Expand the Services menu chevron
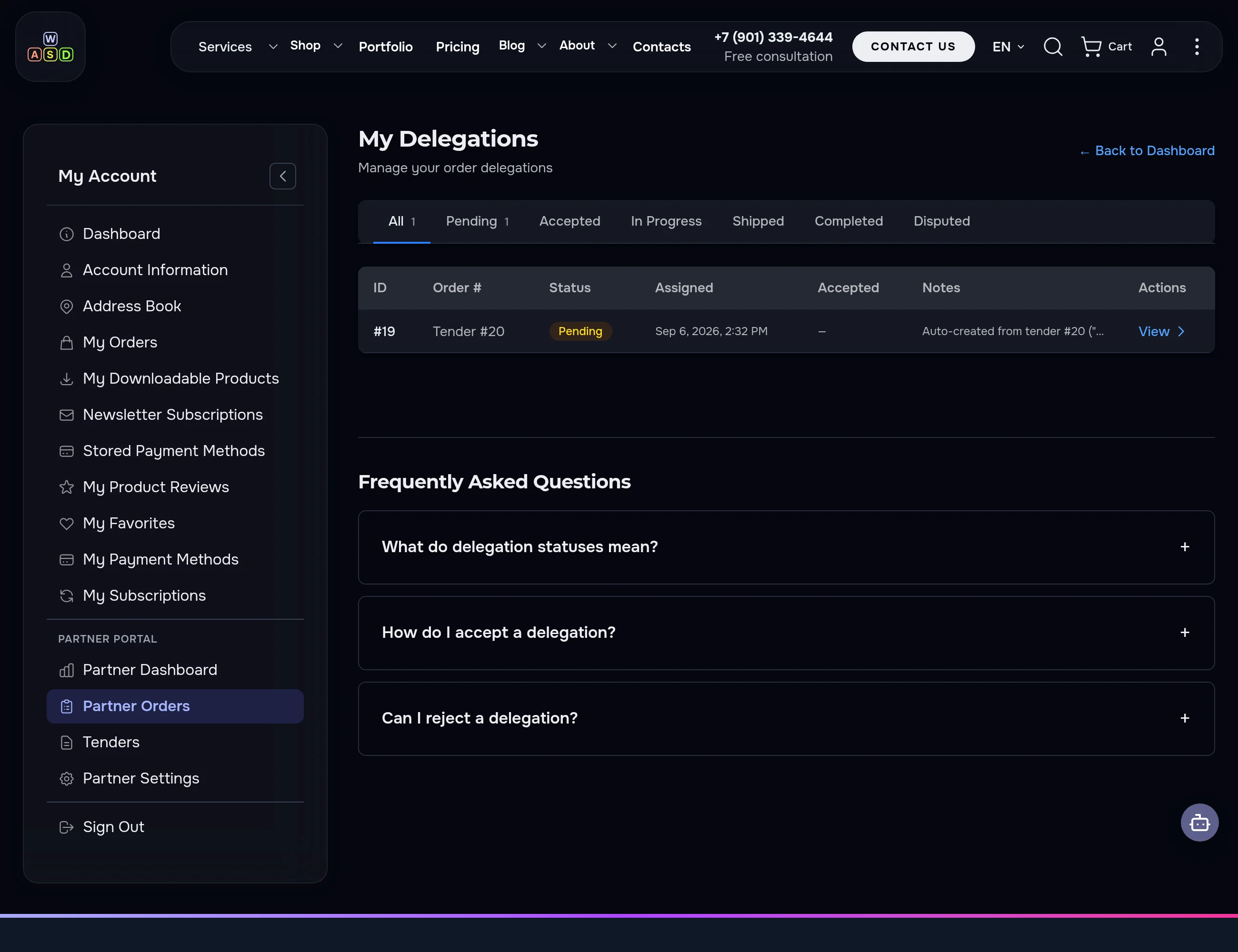The height and width of the screenshot is (952, 1238). 273,47
